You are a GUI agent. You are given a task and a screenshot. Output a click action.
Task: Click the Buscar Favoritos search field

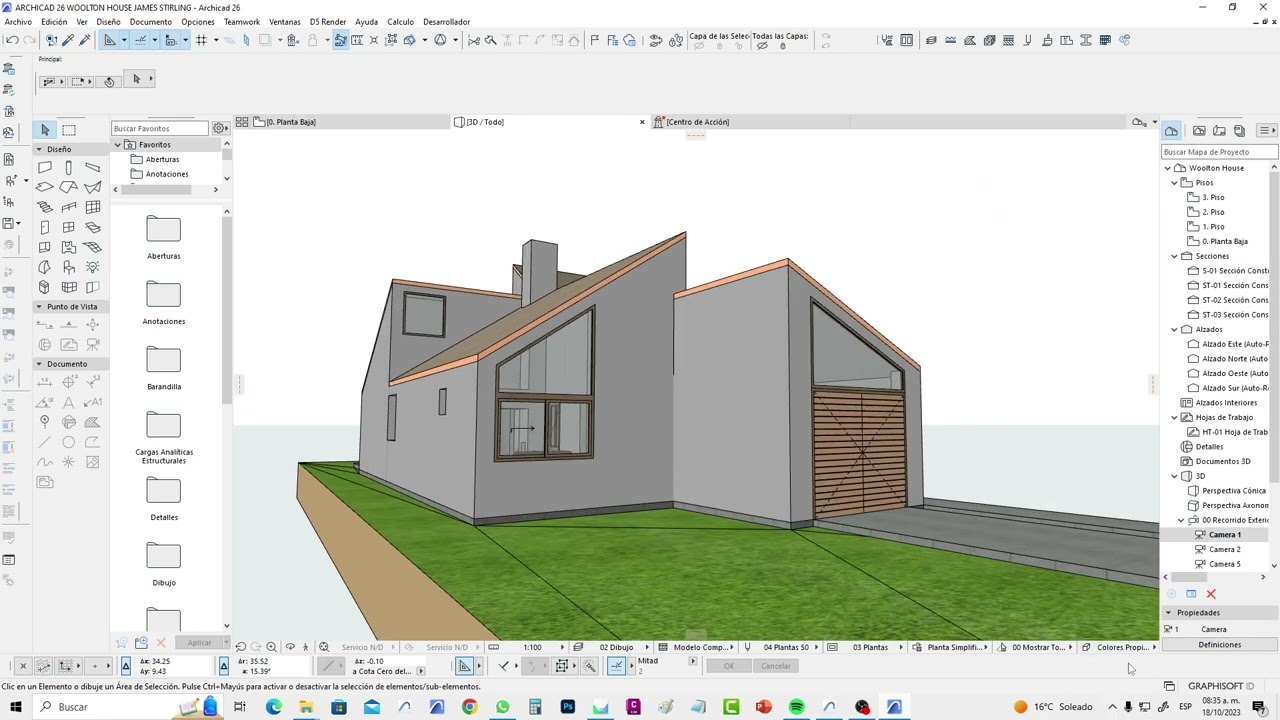click(x=161, y=128)
